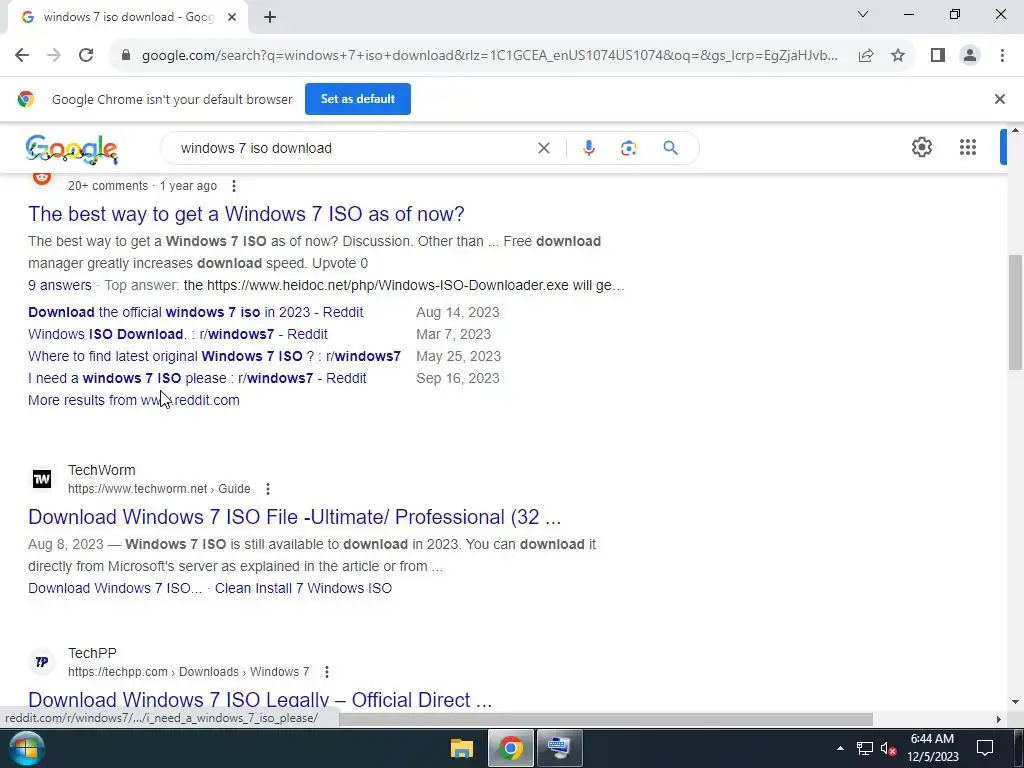Click the address bar URL
The height and width of the screenshot is (768, 1024).
click(x=490, y=56)
